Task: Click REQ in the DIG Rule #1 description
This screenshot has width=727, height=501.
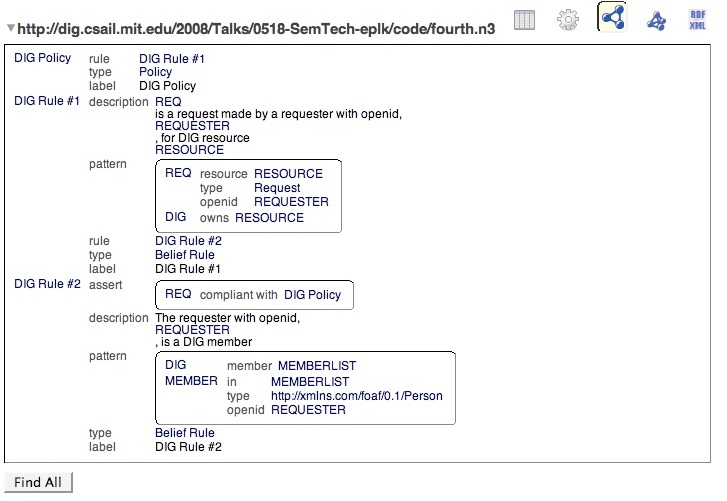Action: [x=168, y=101]
